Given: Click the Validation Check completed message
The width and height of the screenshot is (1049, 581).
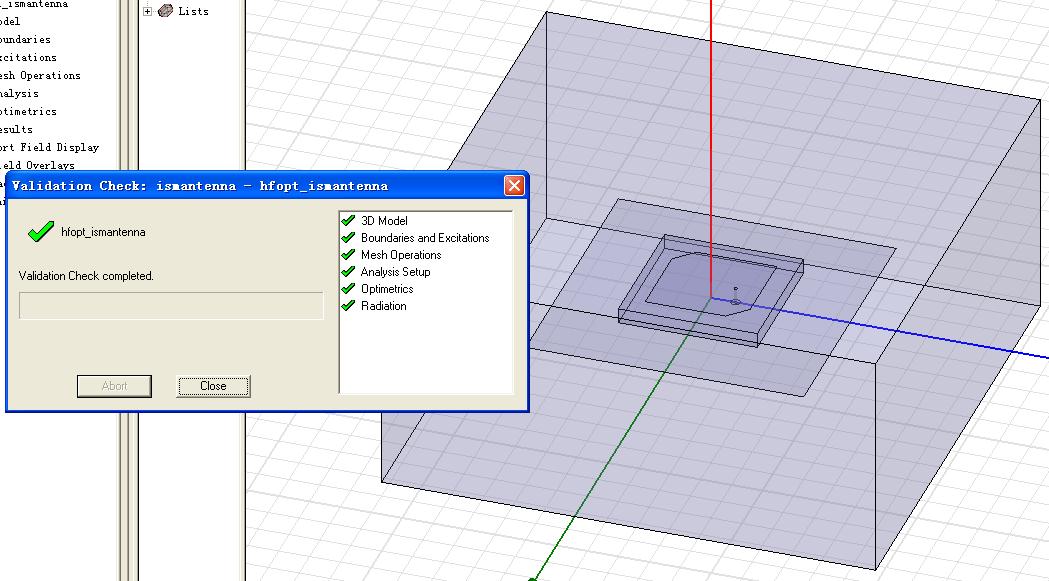Looking at the screenshot, I should pyautogui.click(x=86, y=276).
